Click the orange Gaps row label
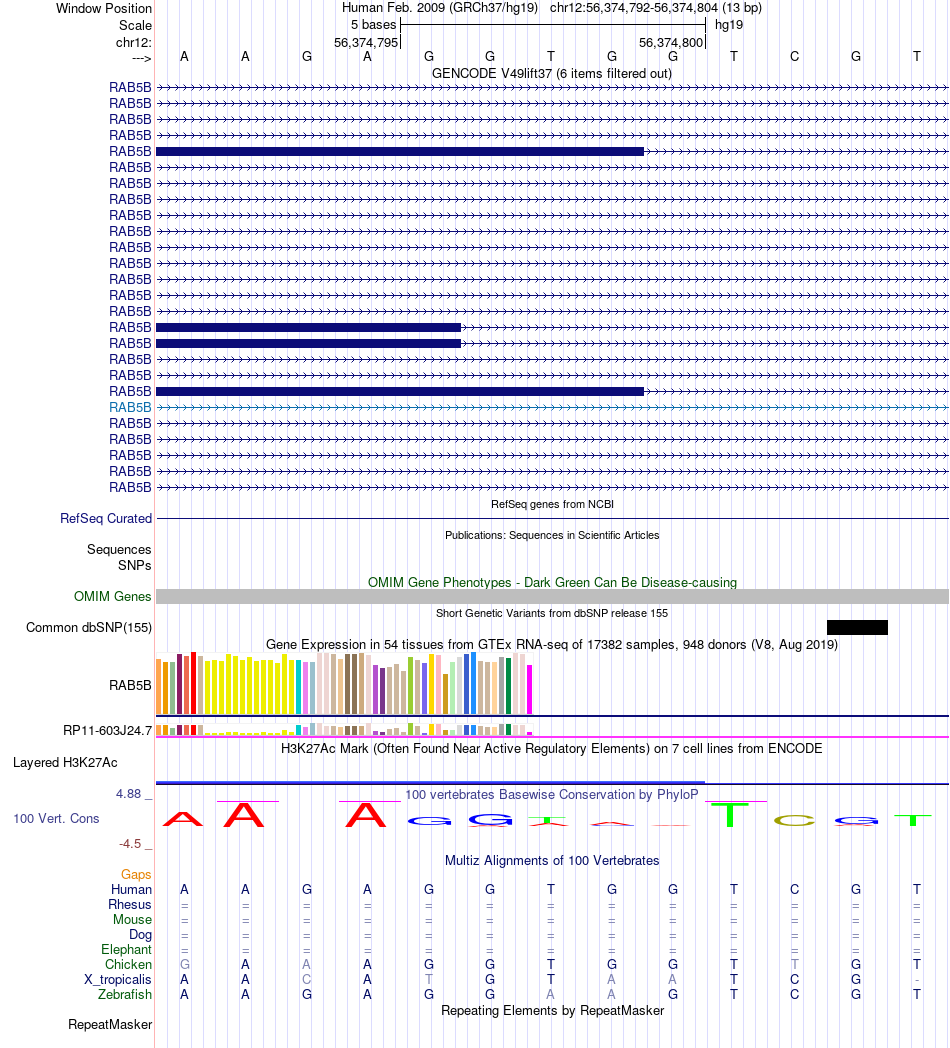Viewport: 950px width, 1048px height. [x=136, y=874]
